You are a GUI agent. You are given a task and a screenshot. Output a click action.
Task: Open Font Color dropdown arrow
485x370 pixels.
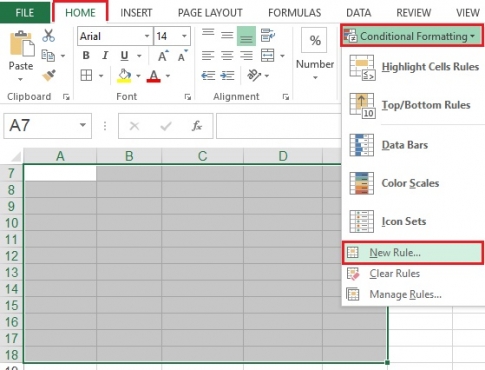click(x=168, y=76)
